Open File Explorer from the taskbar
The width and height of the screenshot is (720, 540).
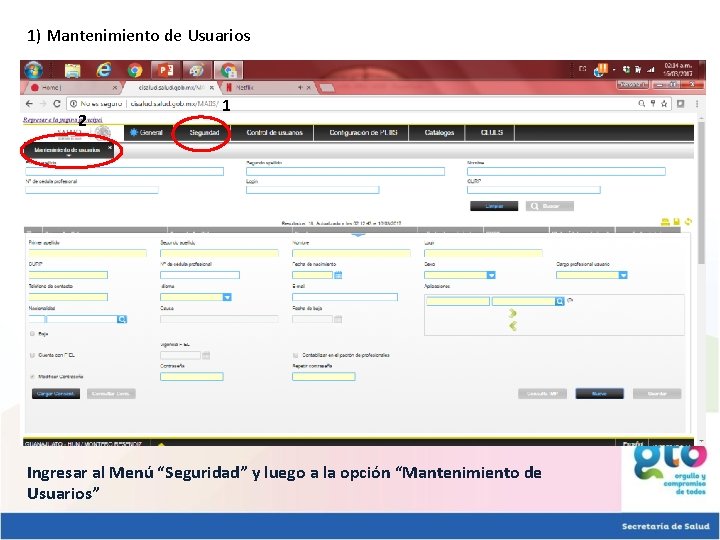point(73,70)
